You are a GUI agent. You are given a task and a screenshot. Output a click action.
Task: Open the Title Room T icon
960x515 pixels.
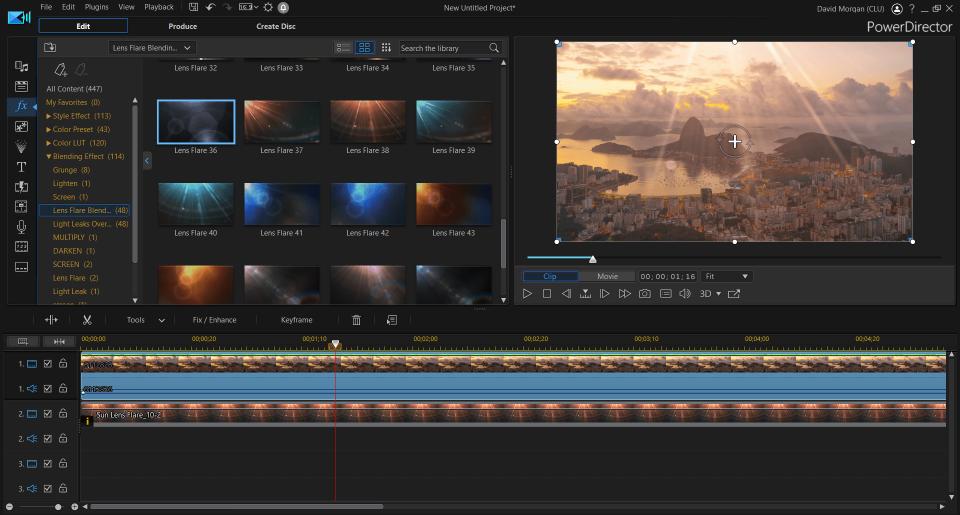pyautogui.click(x=21, y=167)
